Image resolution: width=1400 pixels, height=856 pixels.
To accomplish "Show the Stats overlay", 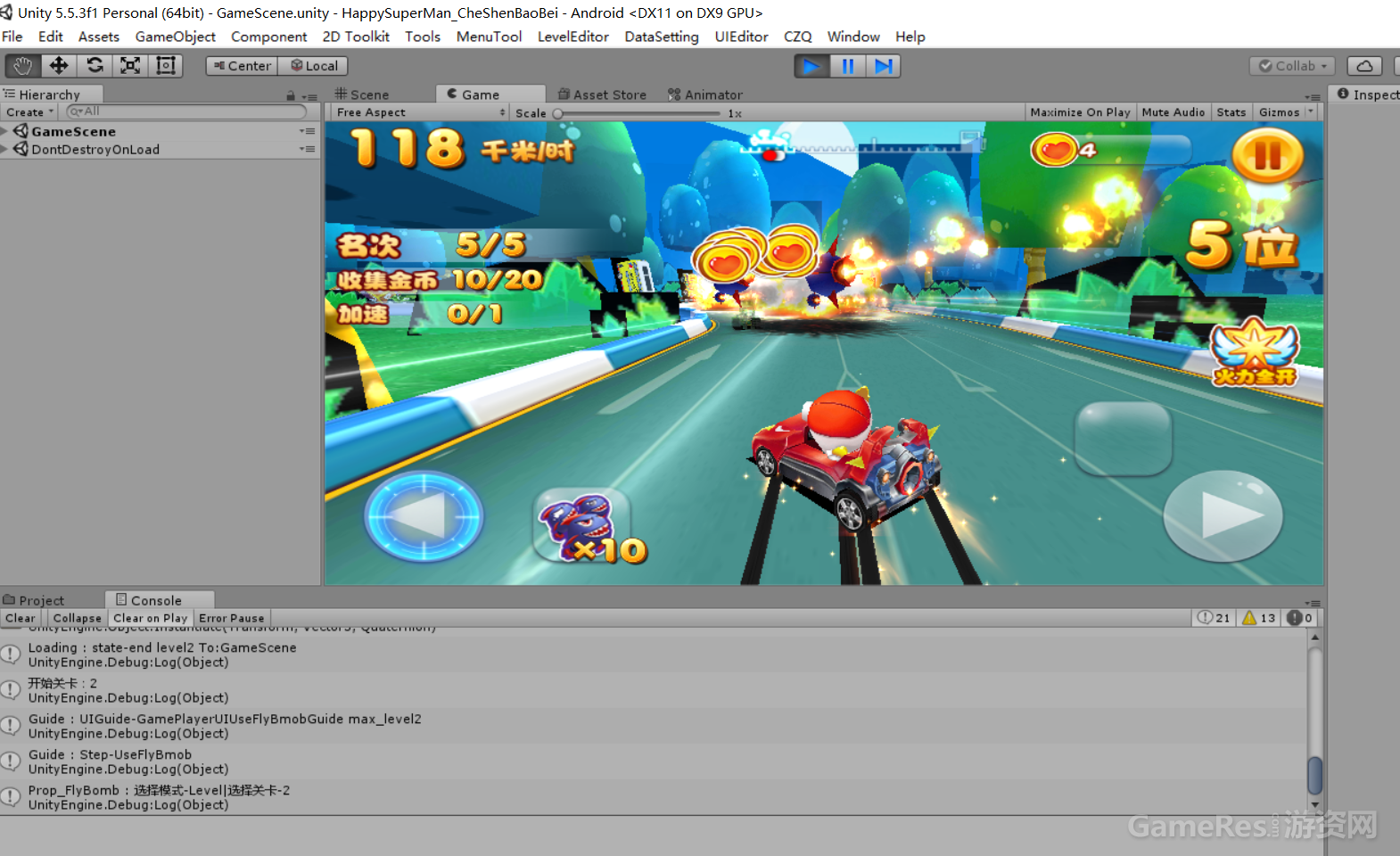I will [1231, 112].
